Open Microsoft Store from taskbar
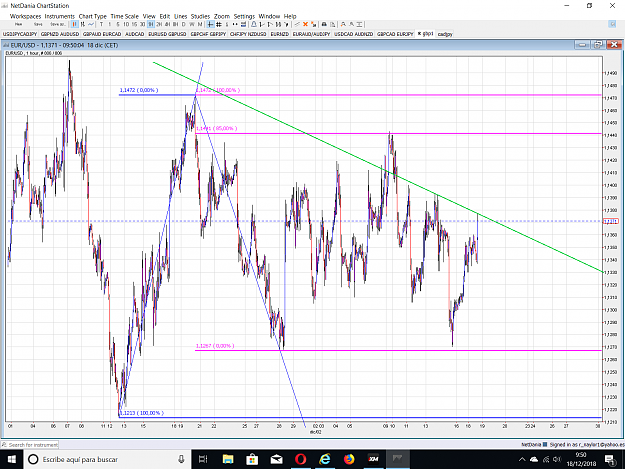 (x=252, y=459)
